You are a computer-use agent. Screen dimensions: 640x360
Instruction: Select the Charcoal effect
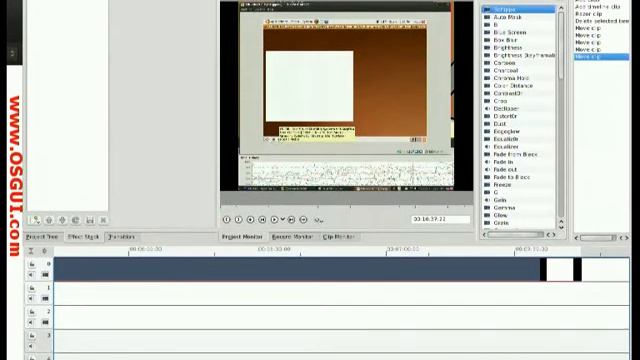click(x=506, y=71)
